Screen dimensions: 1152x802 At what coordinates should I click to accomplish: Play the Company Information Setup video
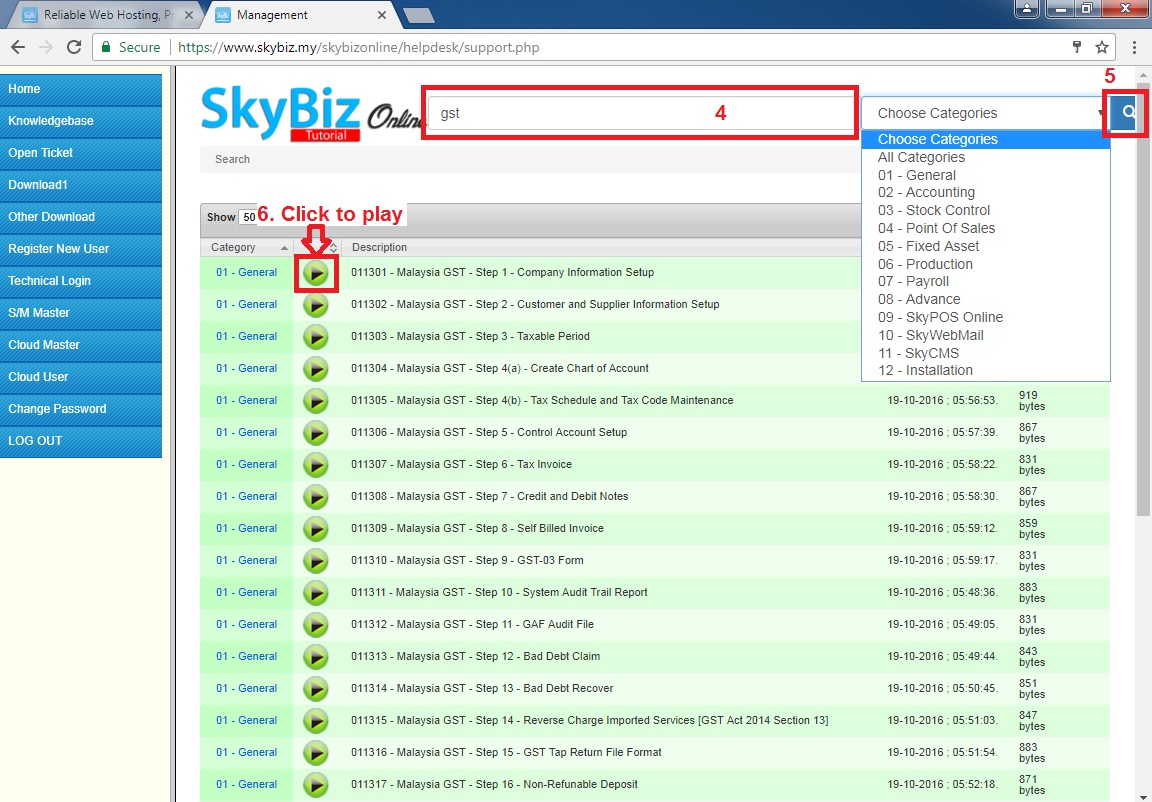(x=316, y=273)
